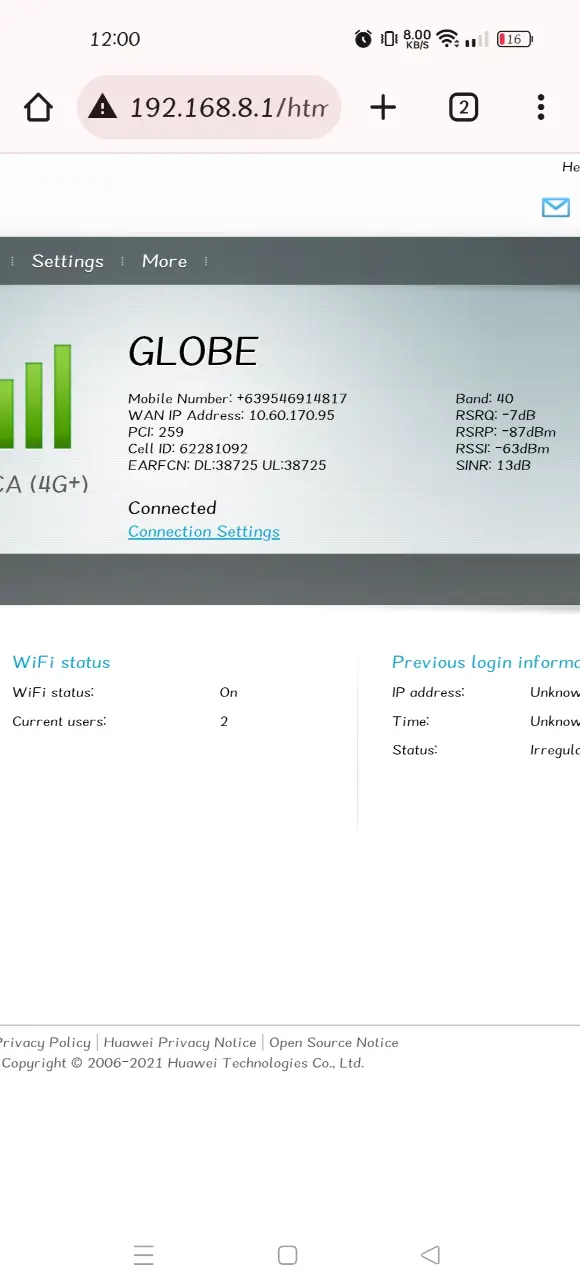Image resolution: width=580 pixels, height=1280 pixels.
Task: Tap Android back navigation button
Action: (431, 1255)
